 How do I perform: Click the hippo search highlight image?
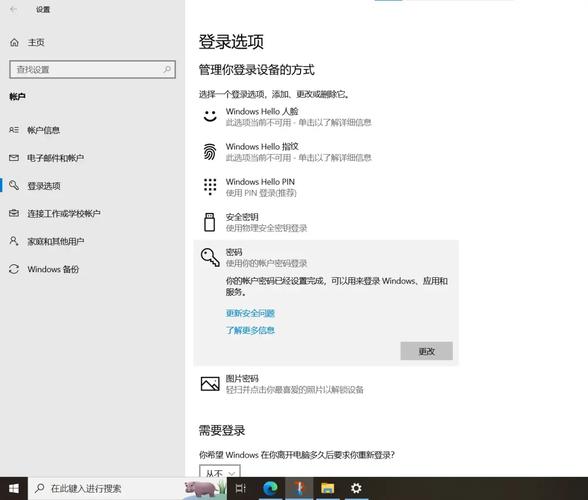[205, 488]
